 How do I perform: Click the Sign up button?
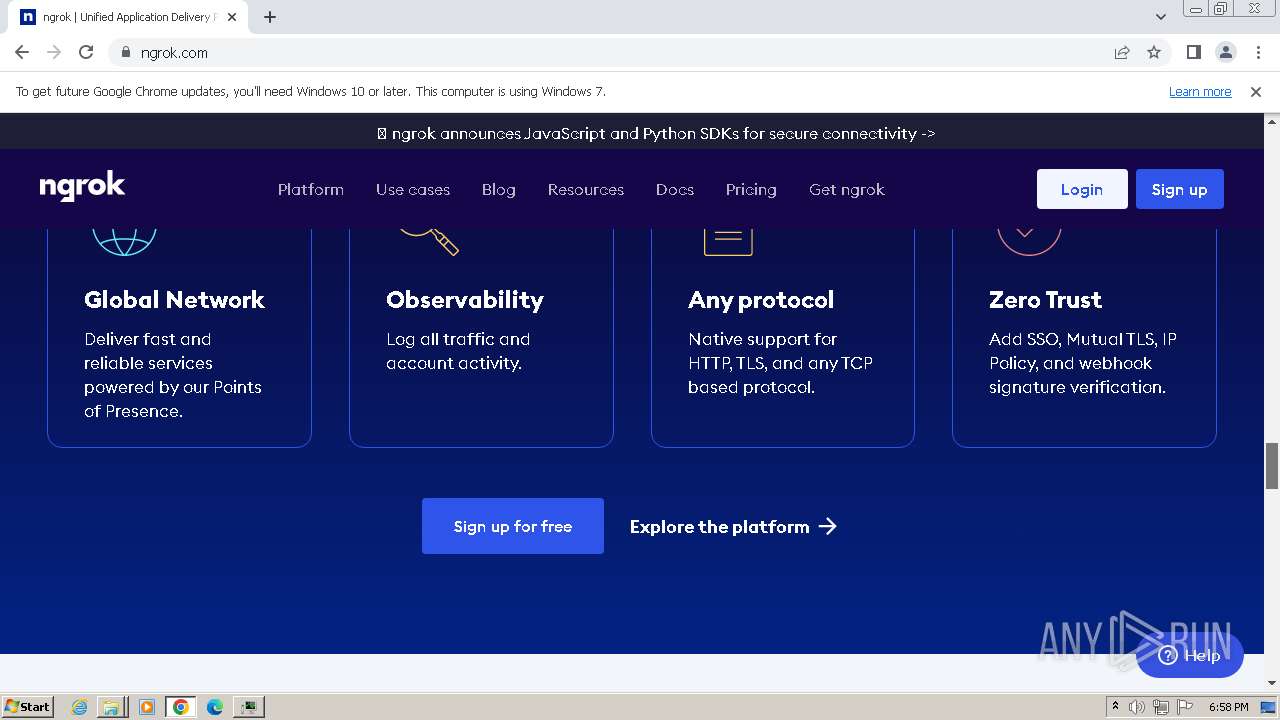(1180, 189)
